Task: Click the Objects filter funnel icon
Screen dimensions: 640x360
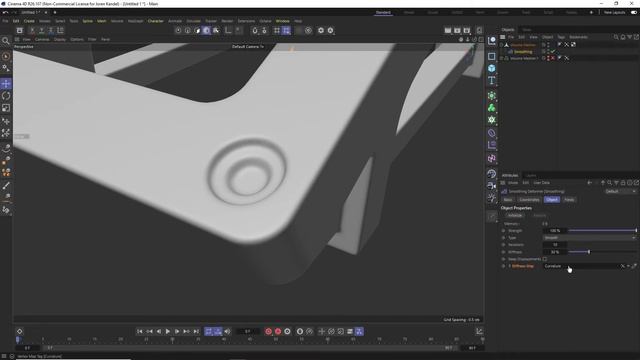Action: 629,37
